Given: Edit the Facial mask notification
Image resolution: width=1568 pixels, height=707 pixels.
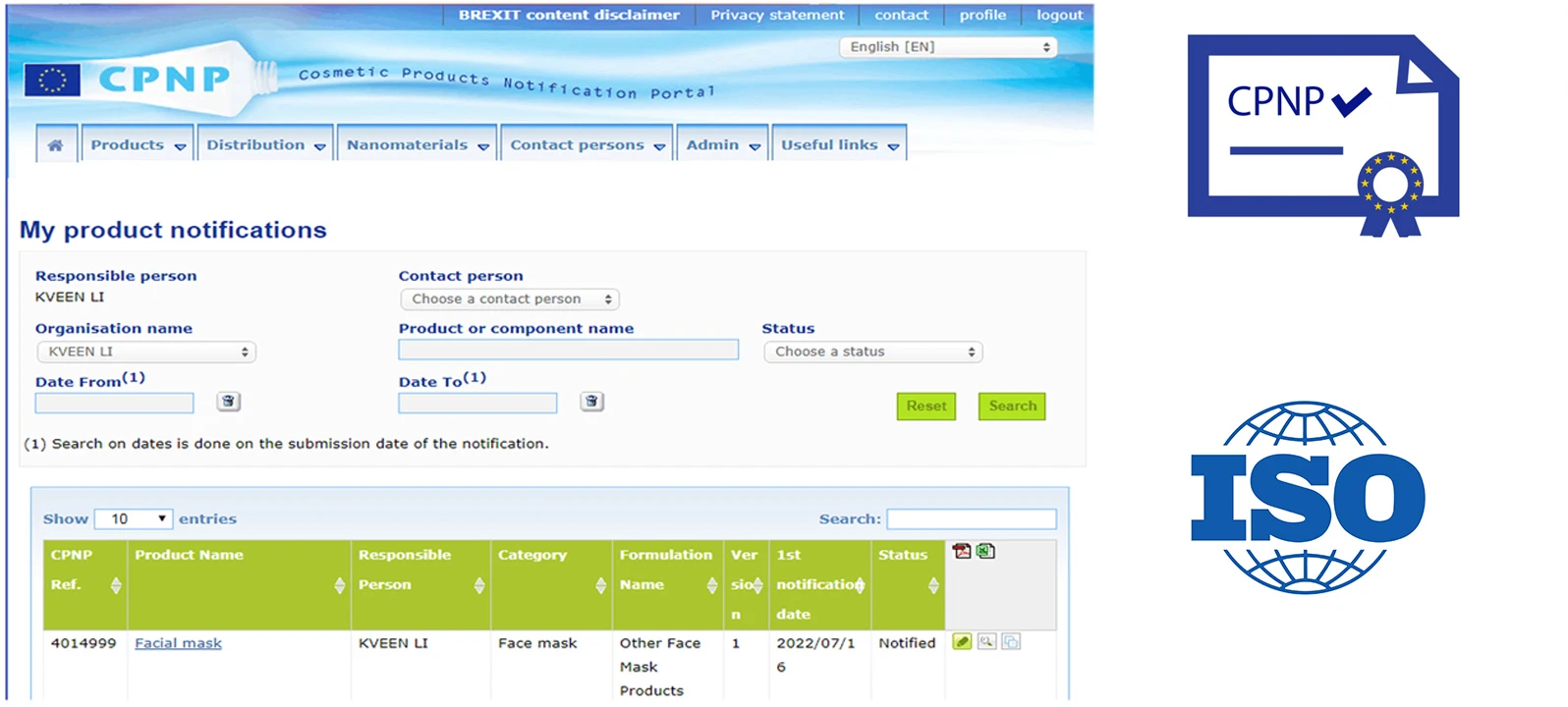Looking at the screenshot, I should coord(962,641).
